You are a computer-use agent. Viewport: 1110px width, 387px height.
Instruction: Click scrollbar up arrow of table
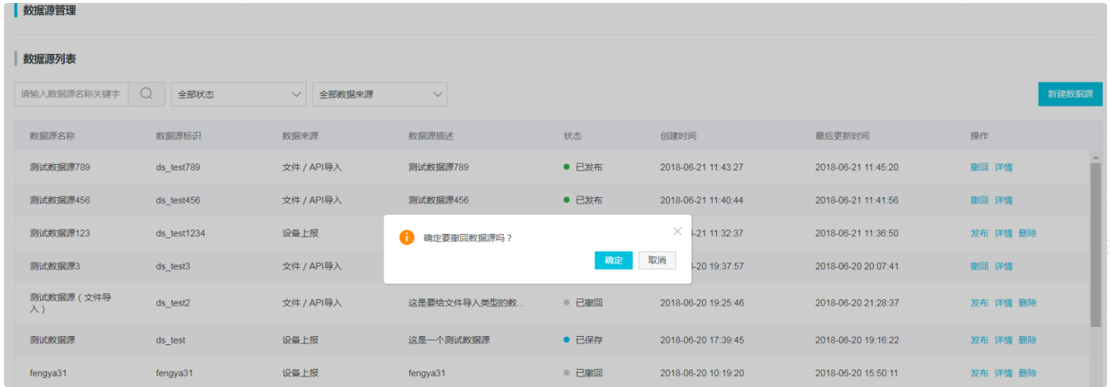pos(1095,157)
